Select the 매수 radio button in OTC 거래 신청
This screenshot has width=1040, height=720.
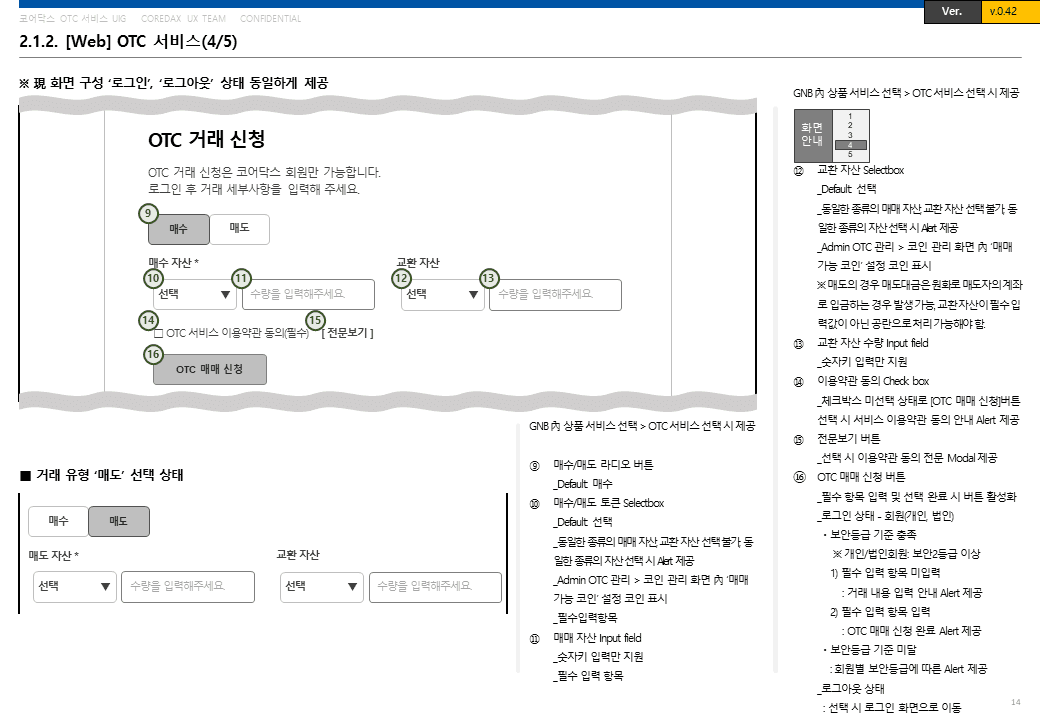click(178, 229)
